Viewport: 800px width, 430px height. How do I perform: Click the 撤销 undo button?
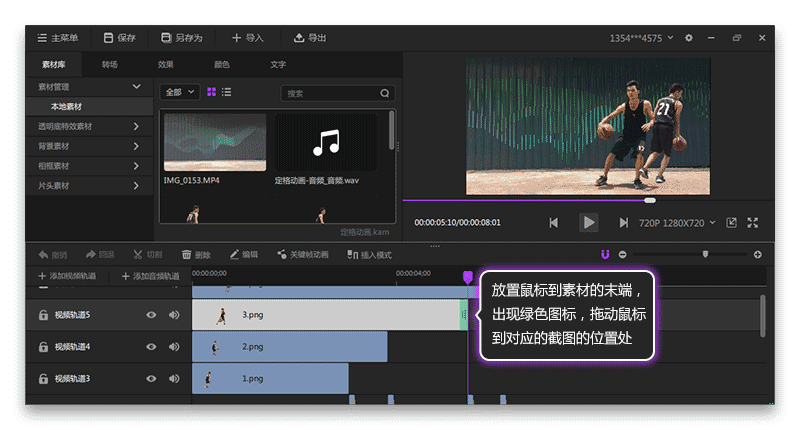pos(53,255)
